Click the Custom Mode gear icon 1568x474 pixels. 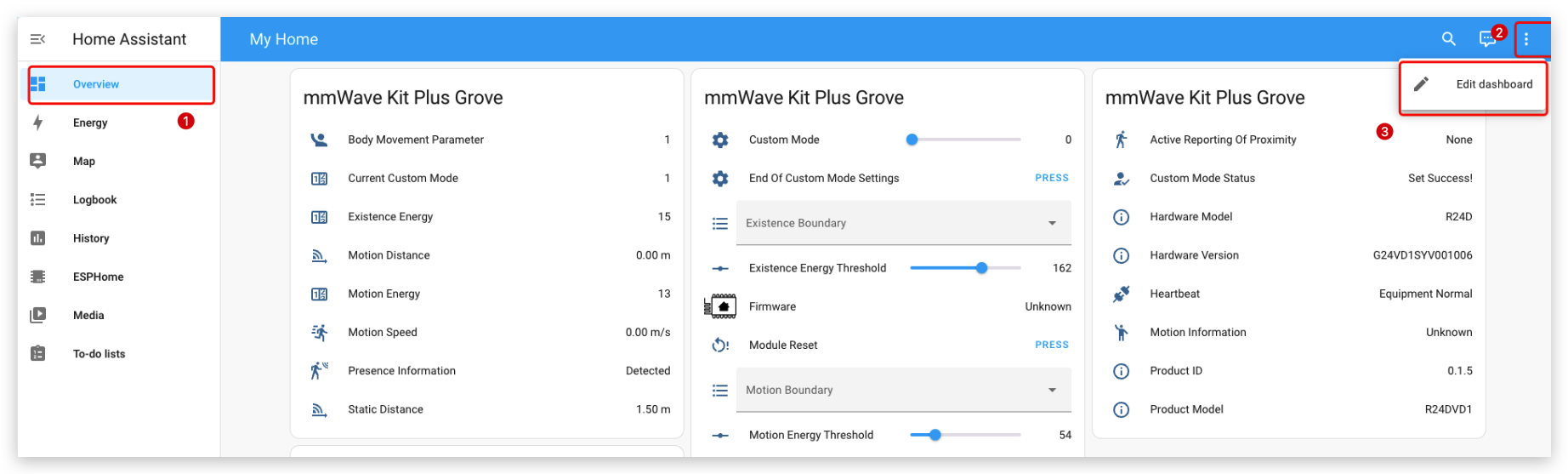pyautogui.click(x=720, y=140)
